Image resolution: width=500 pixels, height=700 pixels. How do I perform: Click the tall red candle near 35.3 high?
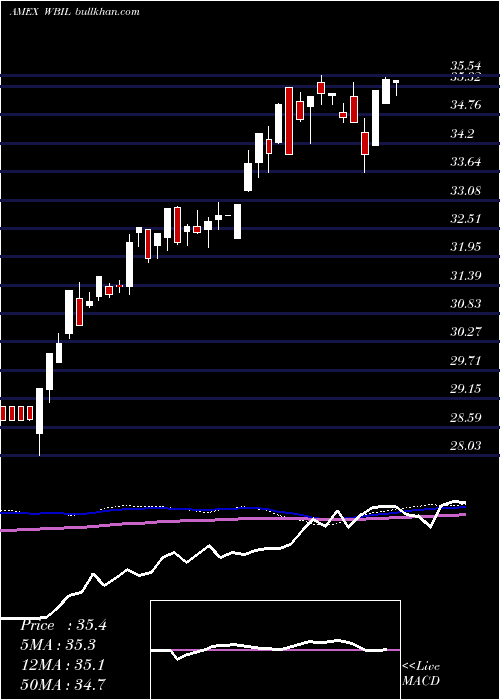point(289,121)
